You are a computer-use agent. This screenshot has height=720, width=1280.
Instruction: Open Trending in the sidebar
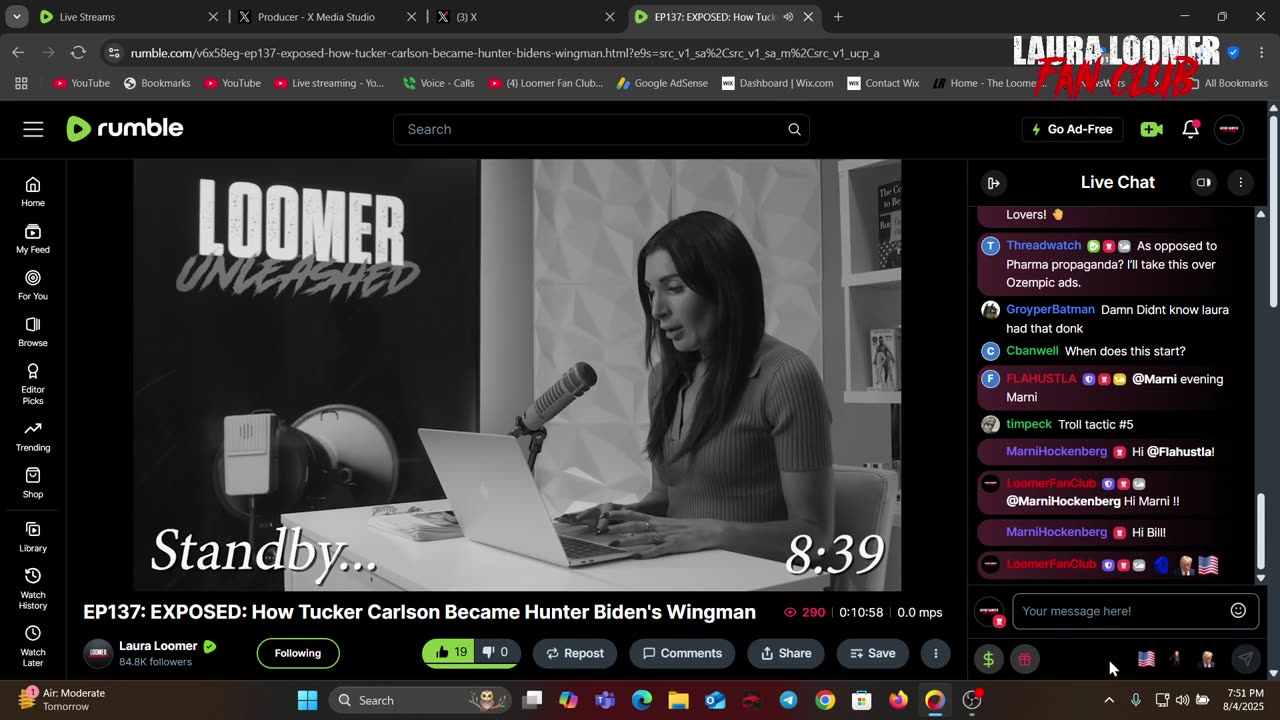(33, 437)
